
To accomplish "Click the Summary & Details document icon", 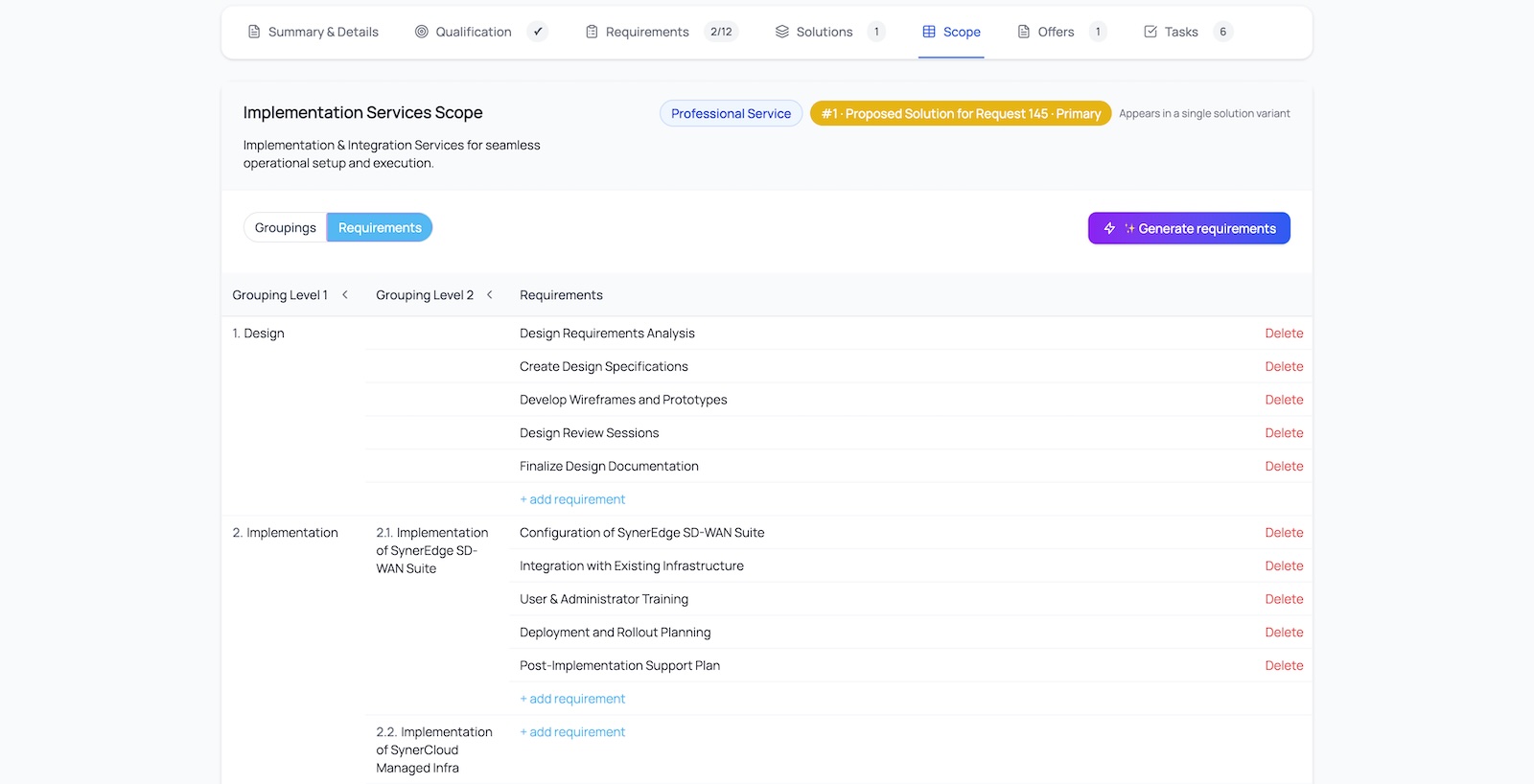I will click(254, 32).
